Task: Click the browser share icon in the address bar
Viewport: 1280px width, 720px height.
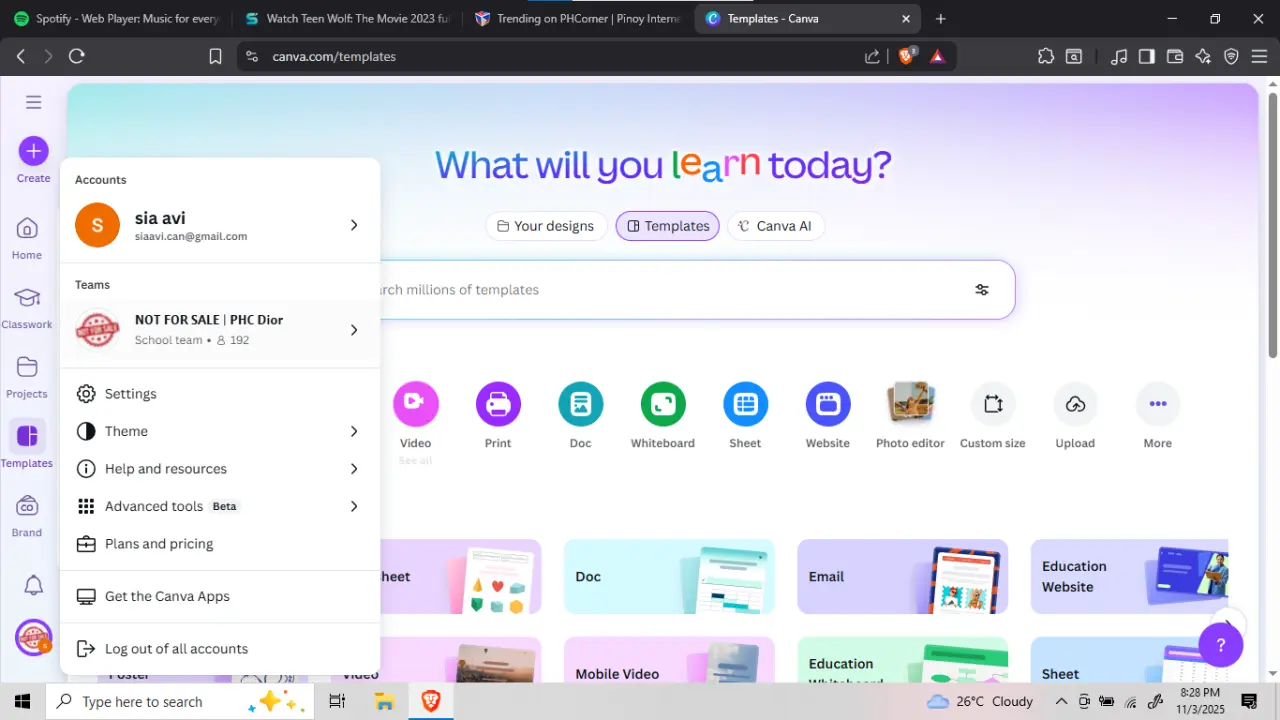Action: pyautogui.click(x=872, y=57)
